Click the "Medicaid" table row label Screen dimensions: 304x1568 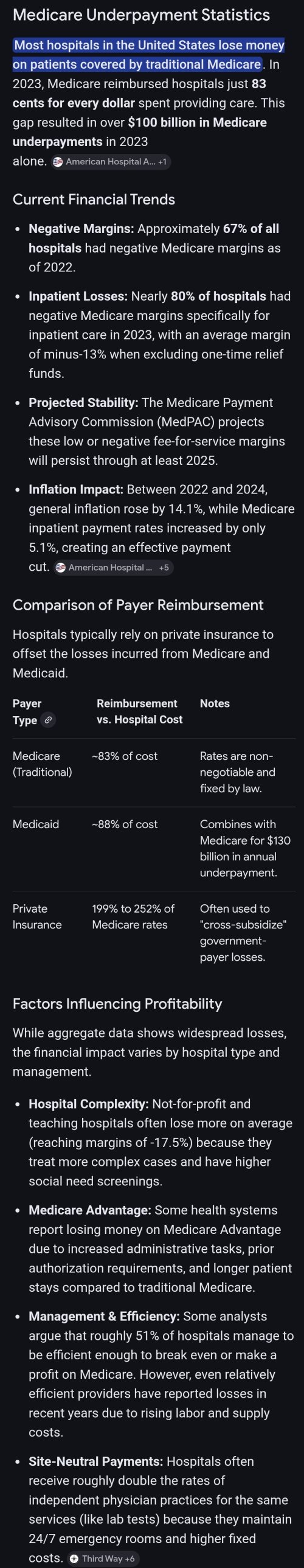click(x=36, y=824)
